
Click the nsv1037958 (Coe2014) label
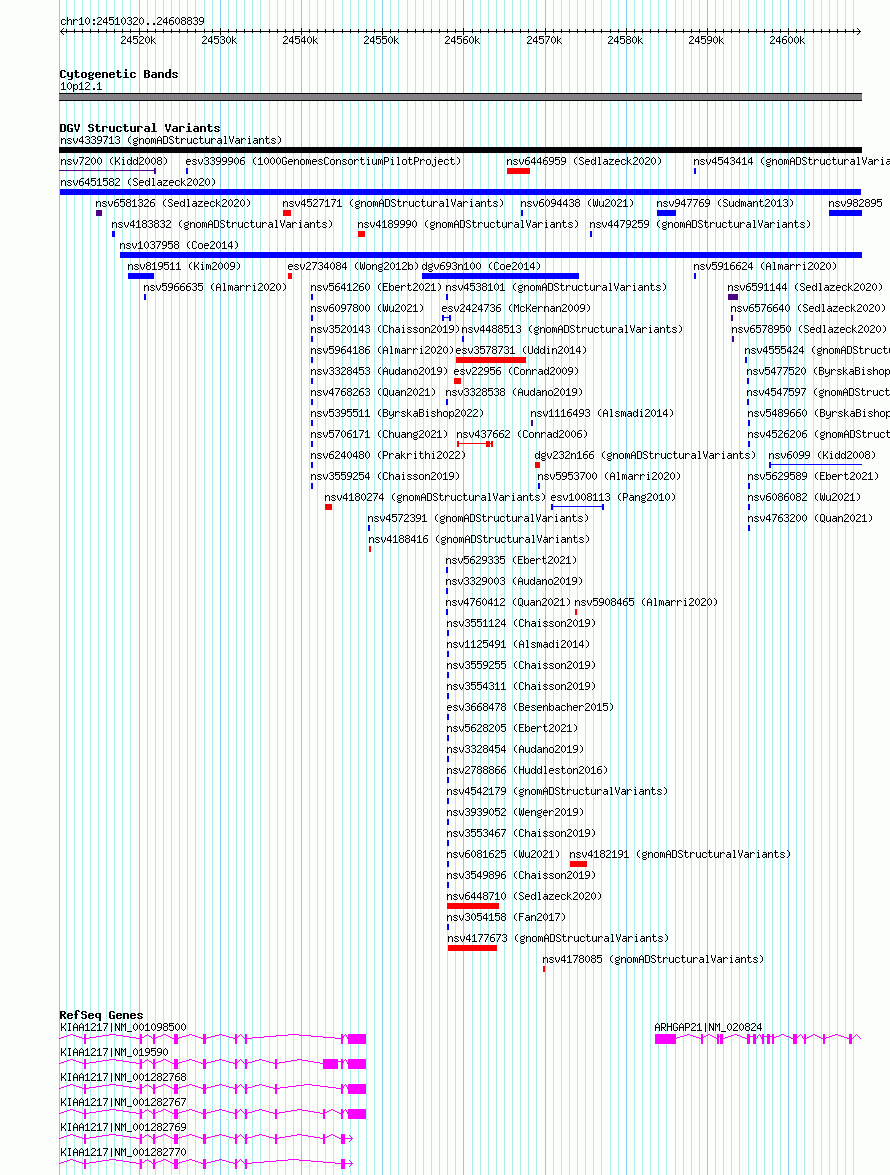click(179, 245)
